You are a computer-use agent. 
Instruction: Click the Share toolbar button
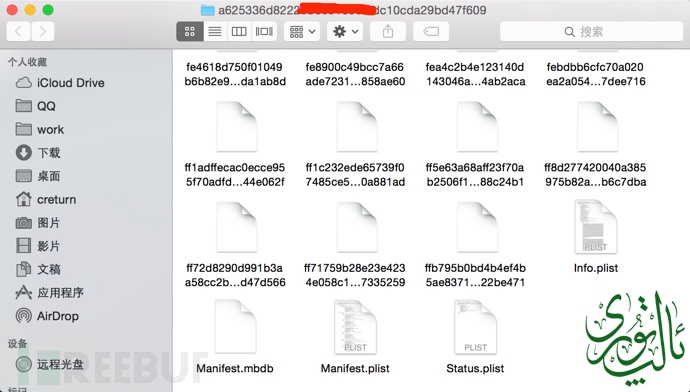388,32
